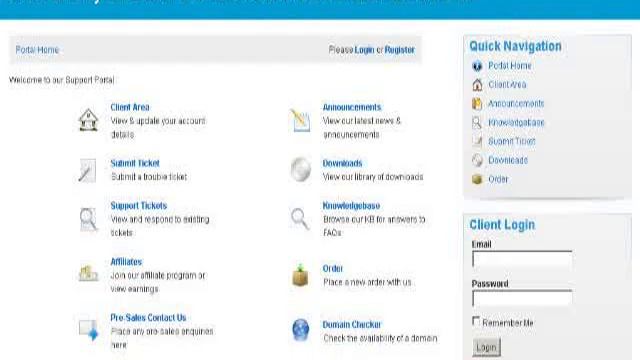Screen dimensions: 640x360
Task: Click the Announcements notepad icon
Action: pyautogui.click(x=301, y=120)
